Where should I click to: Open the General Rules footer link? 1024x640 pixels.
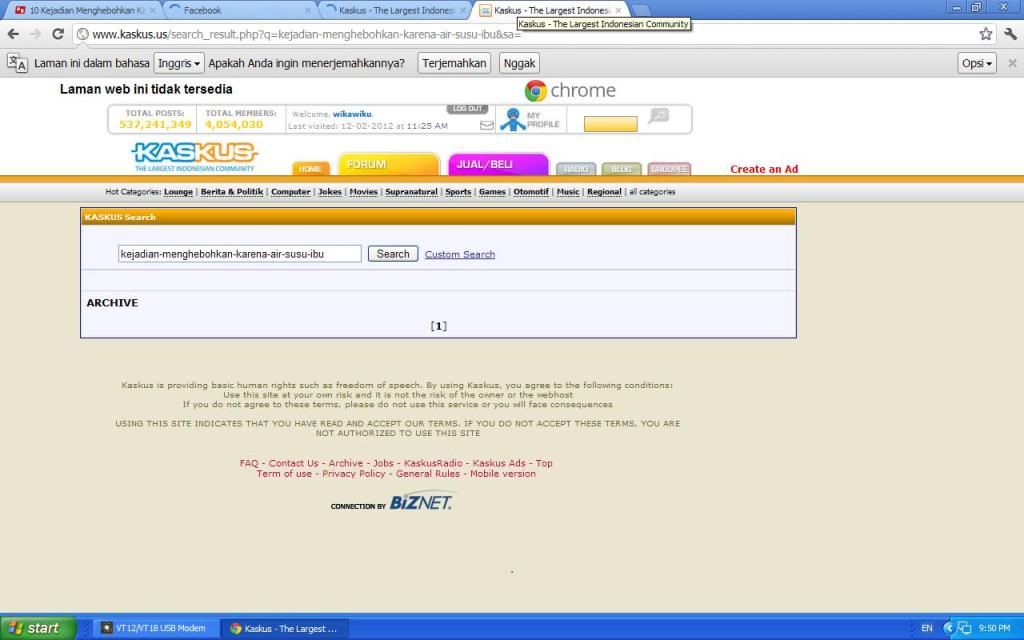428,473
